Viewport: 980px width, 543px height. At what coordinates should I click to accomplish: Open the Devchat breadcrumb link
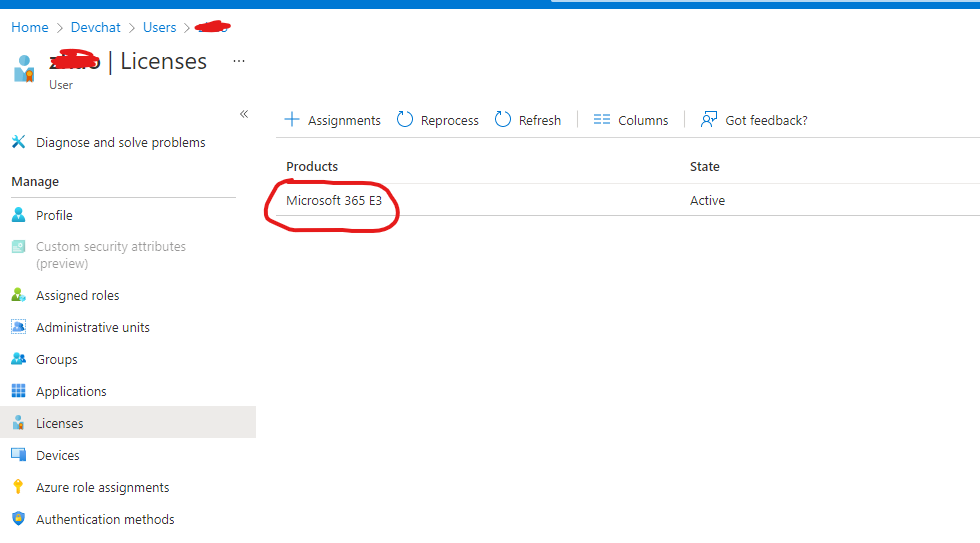click(x=95, y=27)
